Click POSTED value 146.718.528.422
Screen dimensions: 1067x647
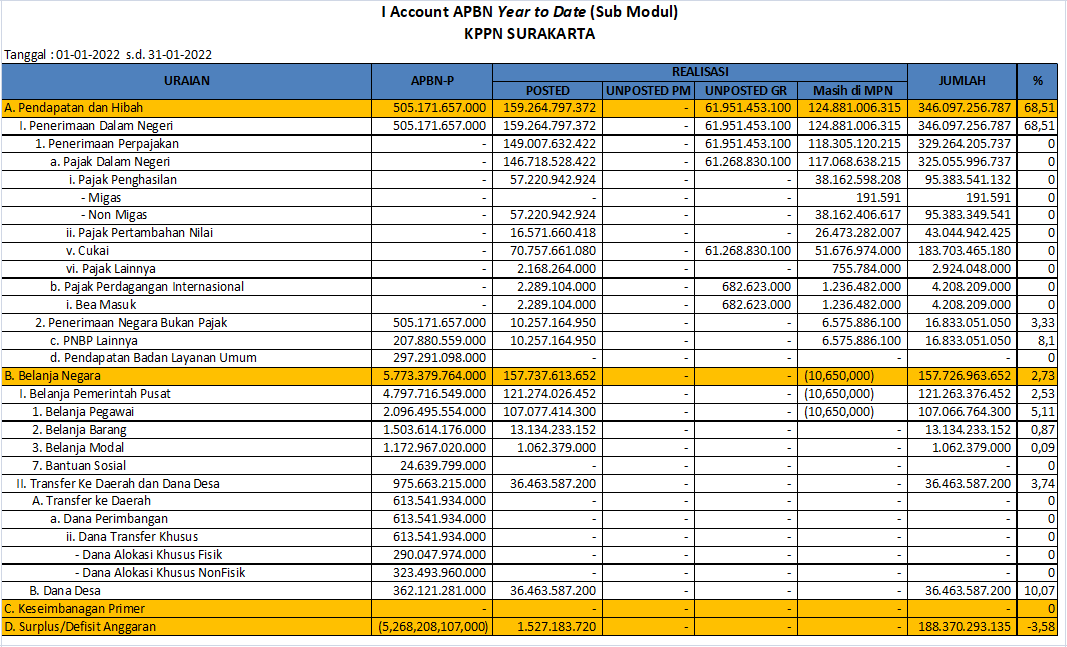(x=549, y=162)
